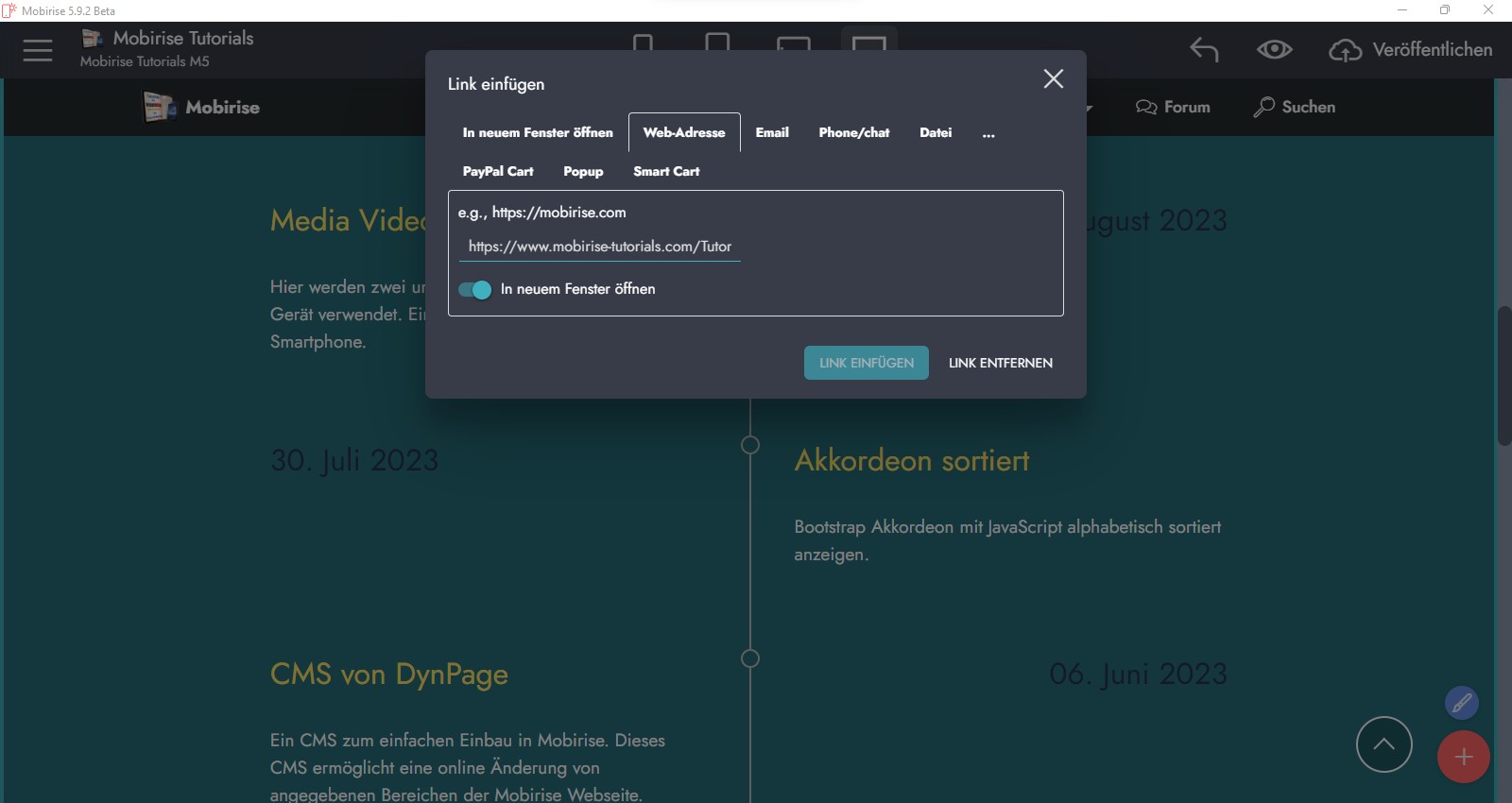Open preview with the eye icon
The image size is (1512, 803).
tap(1274, 49)
